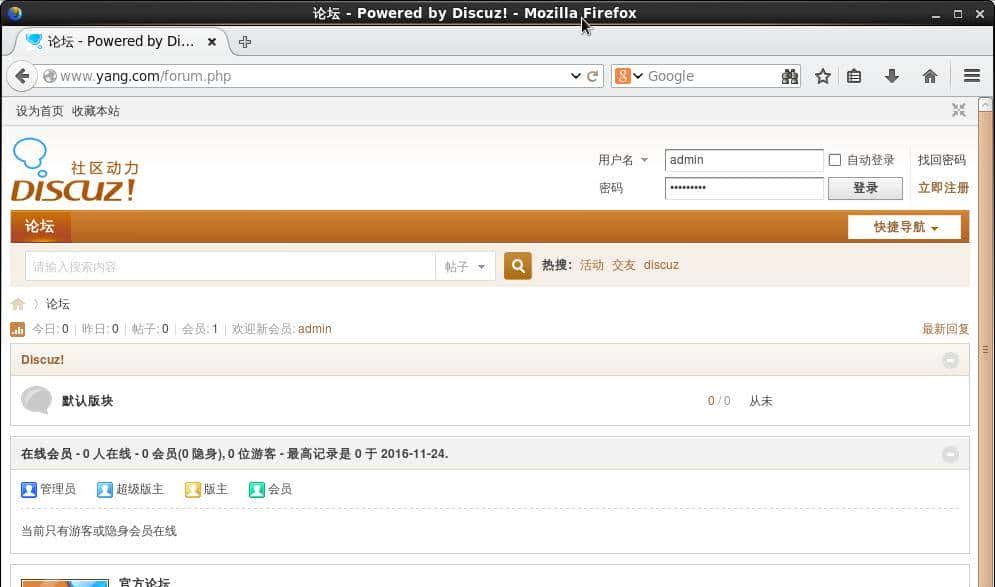The image size is (995, 587).
Task: Click the orange search magnifier icon
Action: [x=517, y=266]
